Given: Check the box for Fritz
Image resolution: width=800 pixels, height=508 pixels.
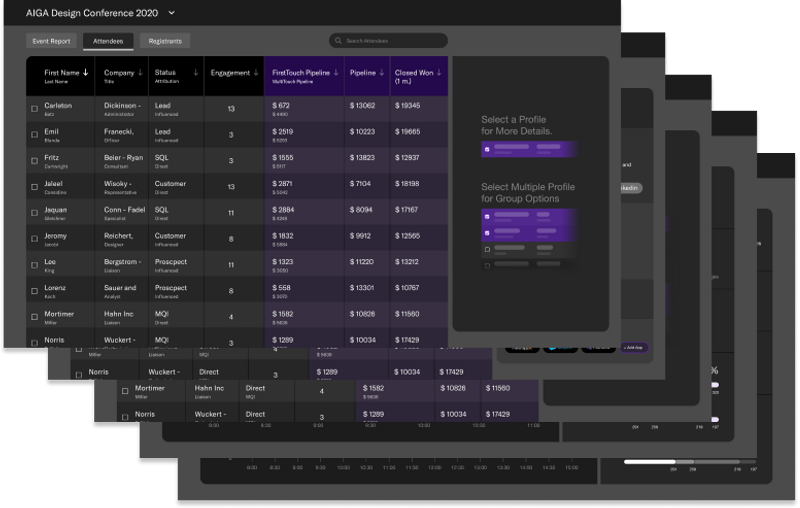Looking at the screenshot, I should point(34,161).
